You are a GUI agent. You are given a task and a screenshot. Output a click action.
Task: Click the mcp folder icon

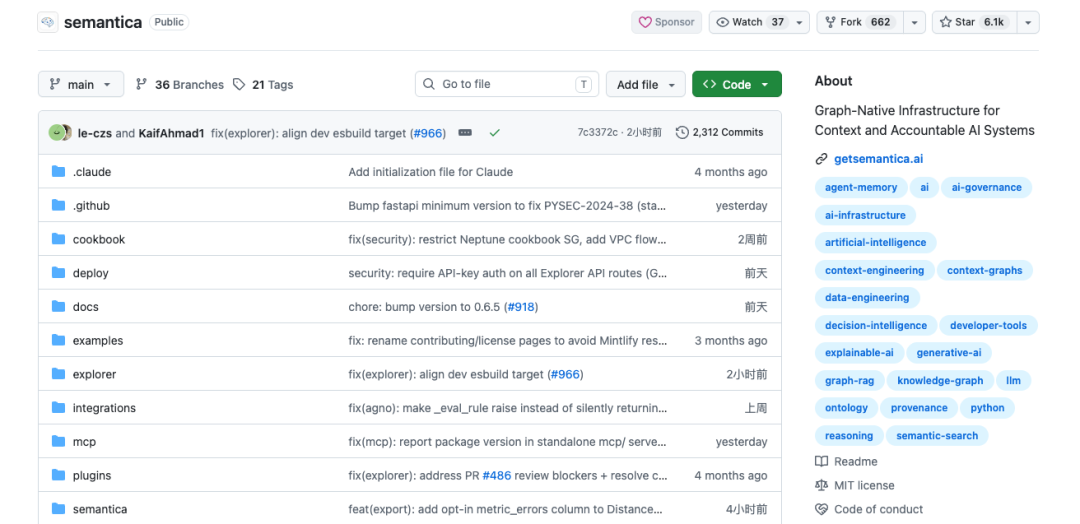59,441
